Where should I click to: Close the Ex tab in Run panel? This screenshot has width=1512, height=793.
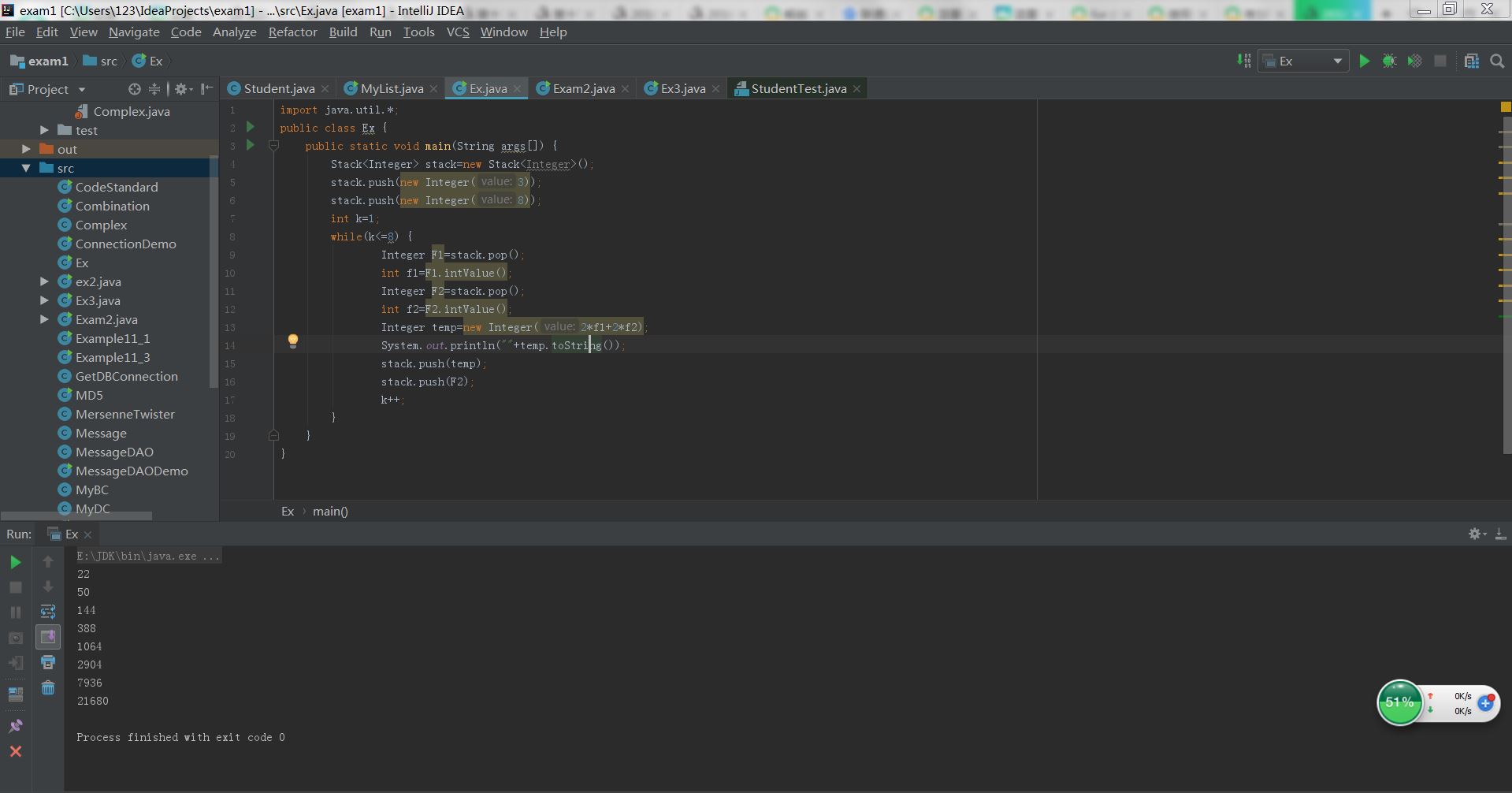[87, 534]
